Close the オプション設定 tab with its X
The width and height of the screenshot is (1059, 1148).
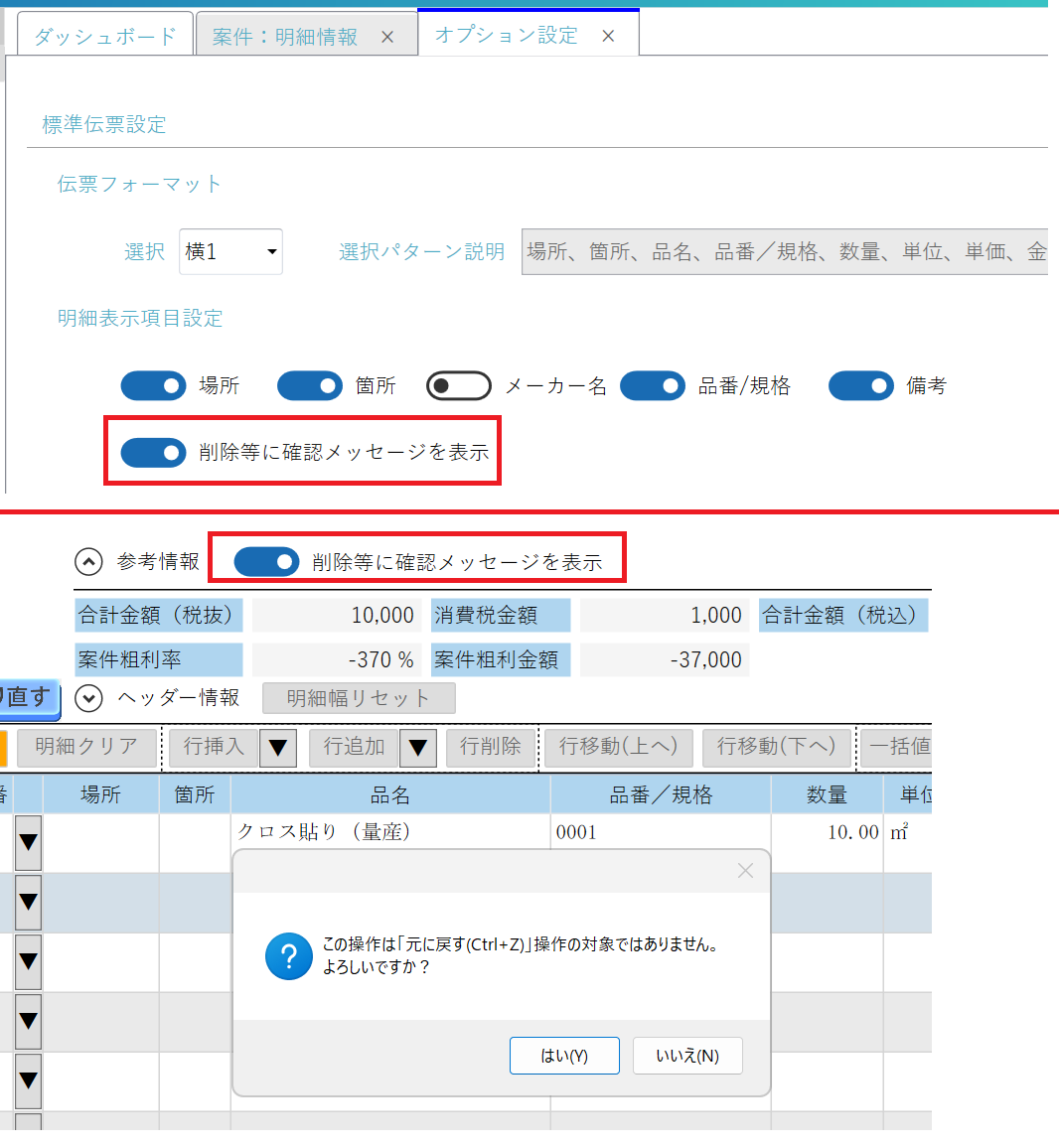[x=608, y=37]
